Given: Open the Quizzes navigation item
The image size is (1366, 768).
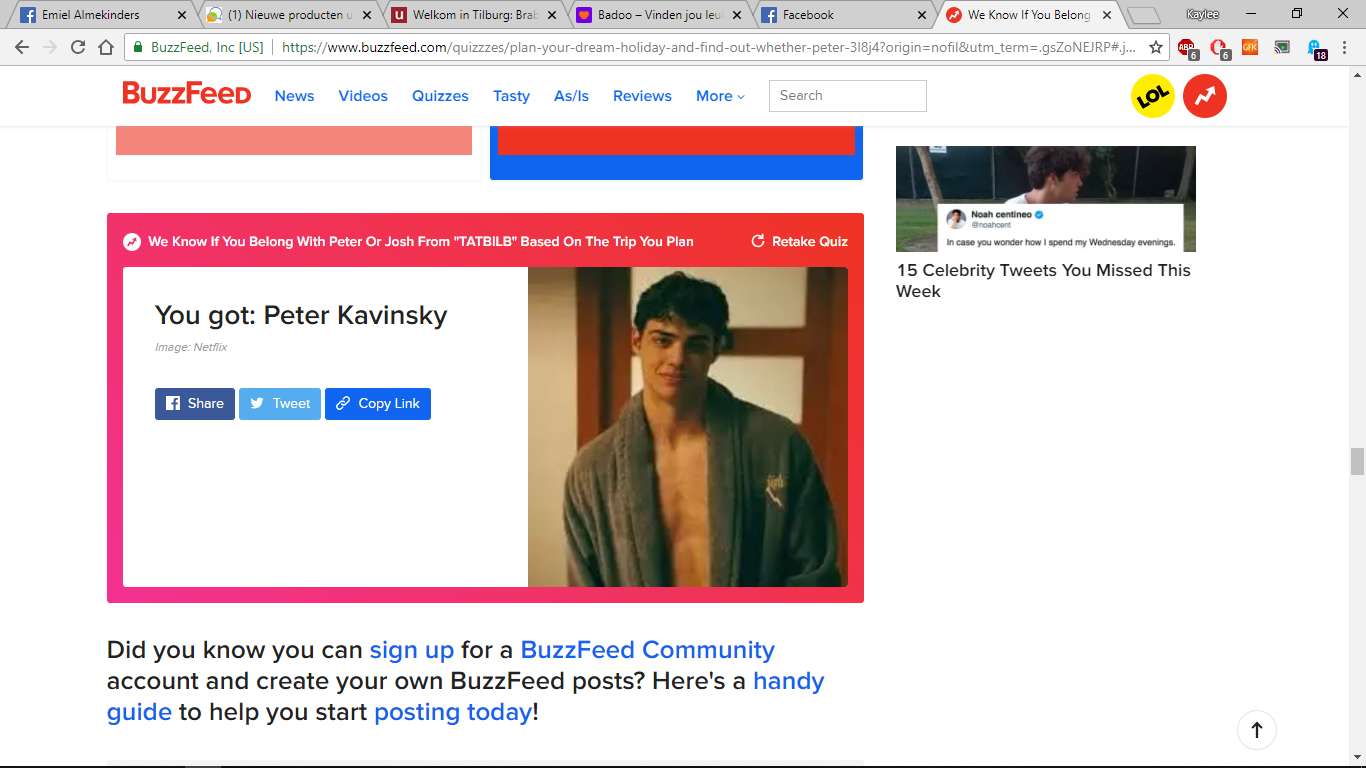Looking at the screenshot, I should coord(440,96).
